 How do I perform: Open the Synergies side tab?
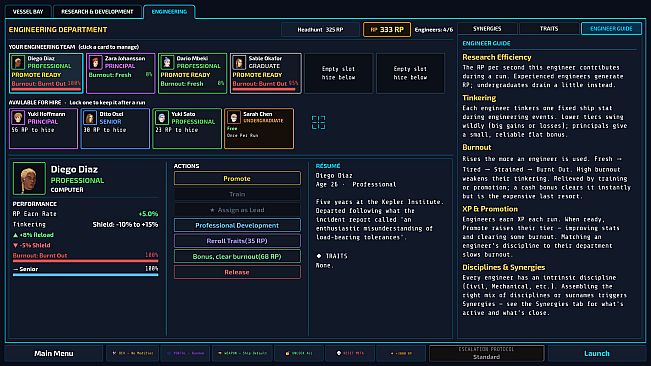(487, 29)
